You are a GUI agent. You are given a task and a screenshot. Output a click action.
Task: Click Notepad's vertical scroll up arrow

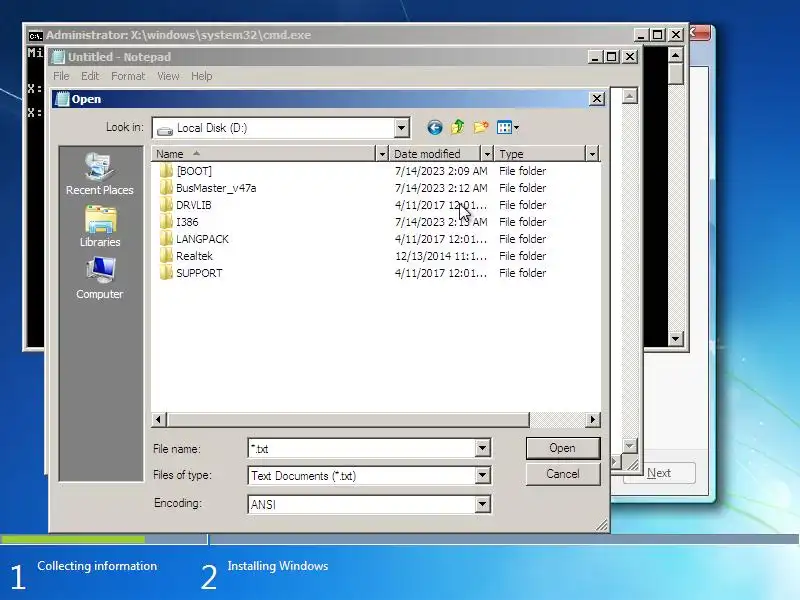630,96
